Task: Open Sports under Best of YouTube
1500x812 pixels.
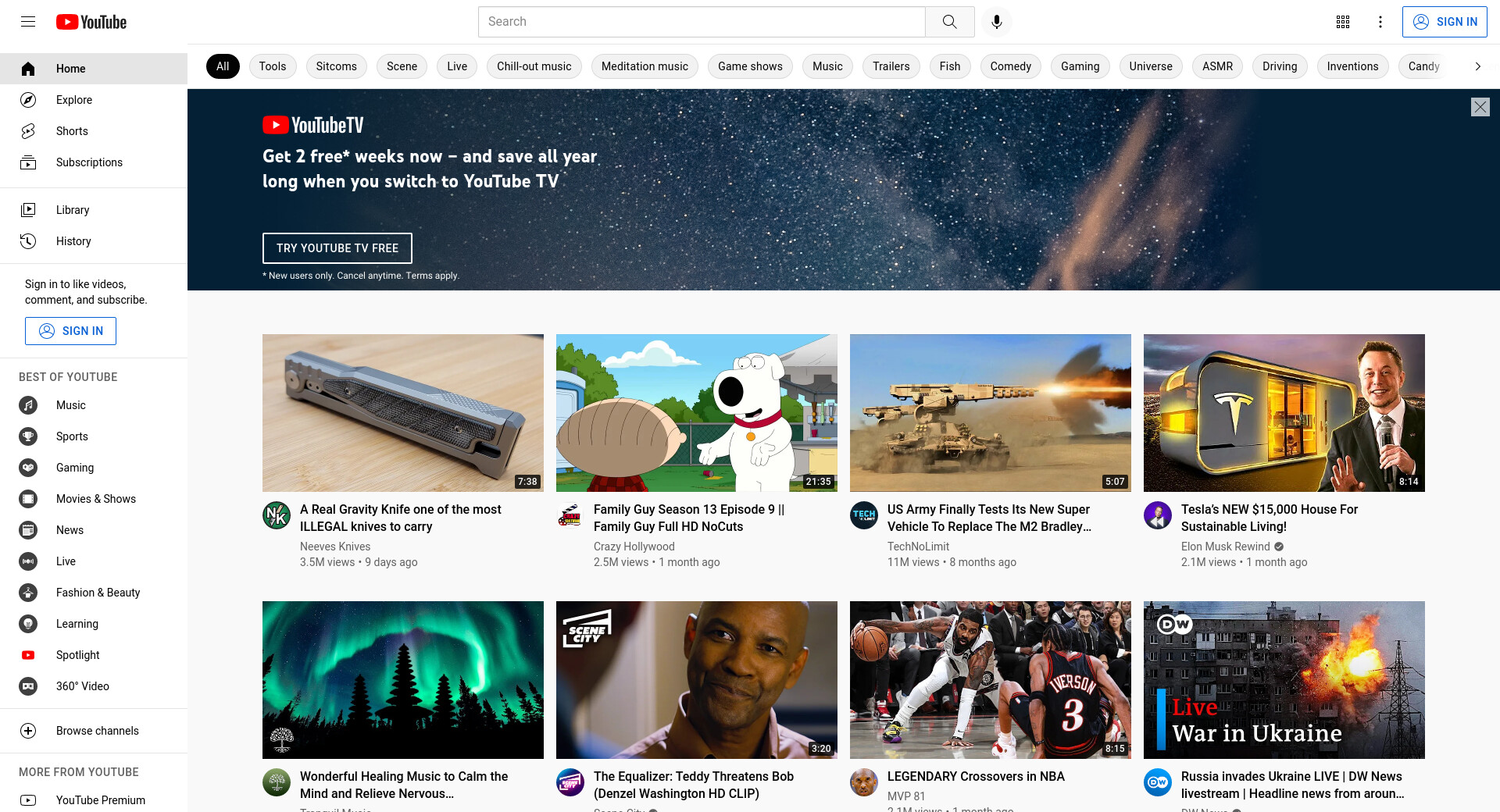Action: click(94, 436)
